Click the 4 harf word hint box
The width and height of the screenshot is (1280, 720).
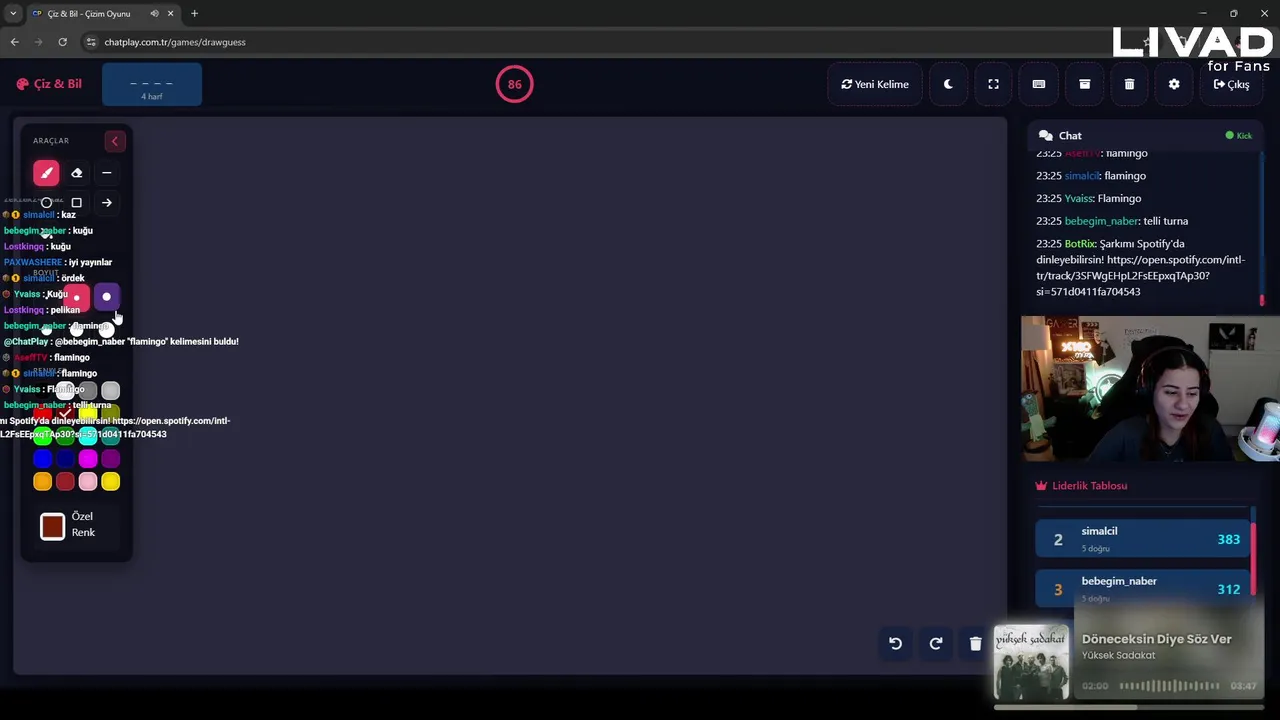click(x=152, y=85)
